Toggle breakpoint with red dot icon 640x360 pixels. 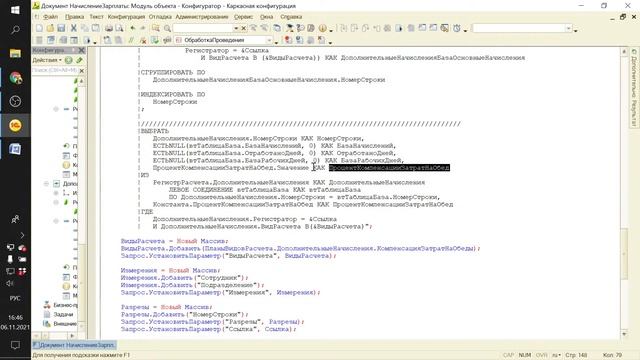(x=289, y=40)
